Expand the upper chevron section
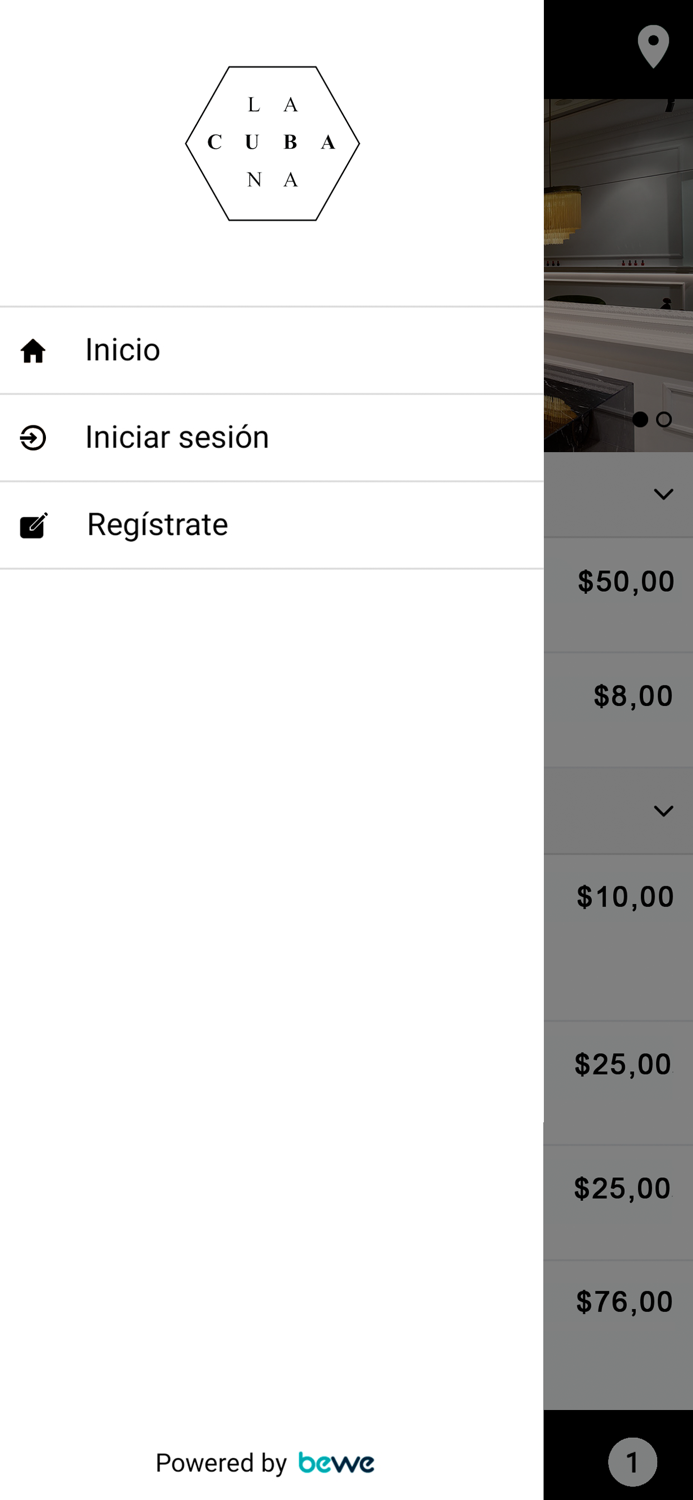Viewport: 693px width, 1500px height. click(x=663, y=494)
